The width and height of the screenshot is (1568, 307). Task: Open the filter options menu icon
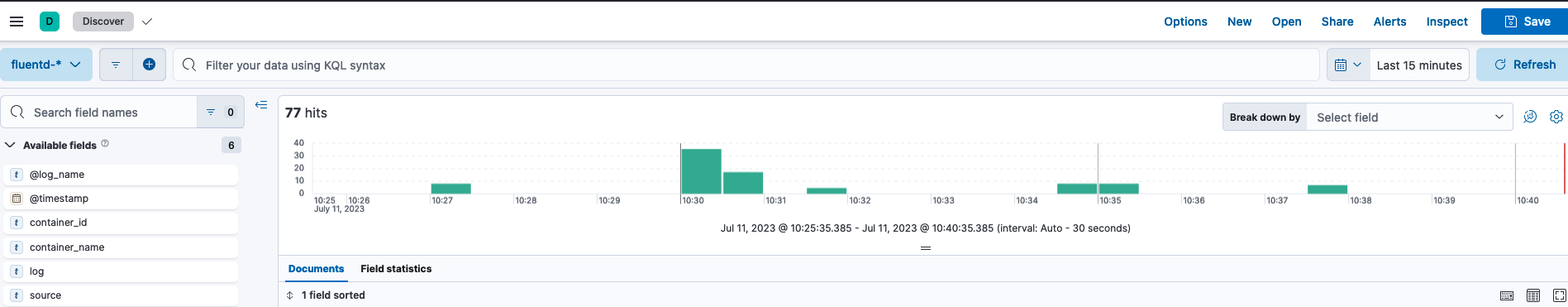point(116,65)
